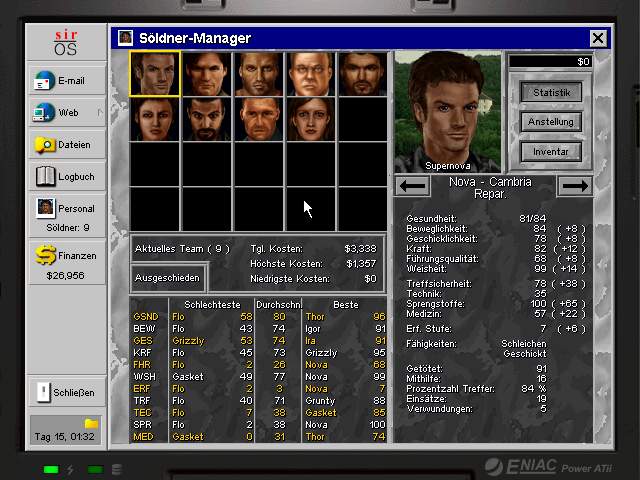The height and width of the screenshot is (480, 640).
Task: Close the Söldner-Manager window
Action: 597,38
